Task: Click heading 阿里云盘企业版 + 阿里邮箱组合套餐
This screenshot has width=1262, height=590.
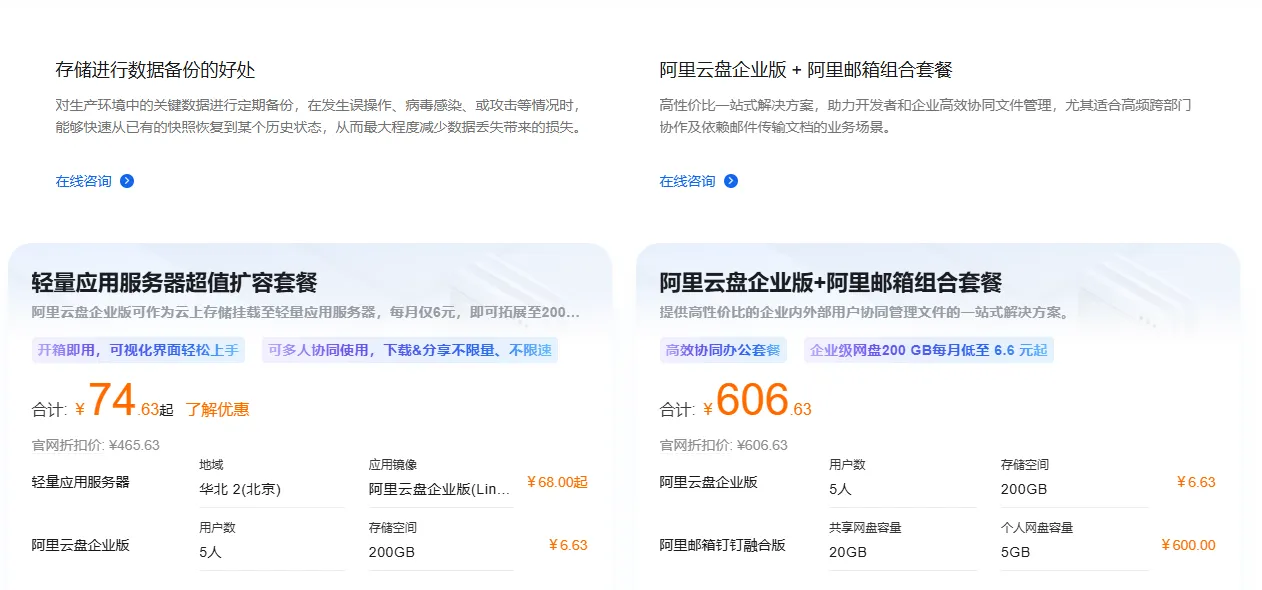Action: (806, 70)
